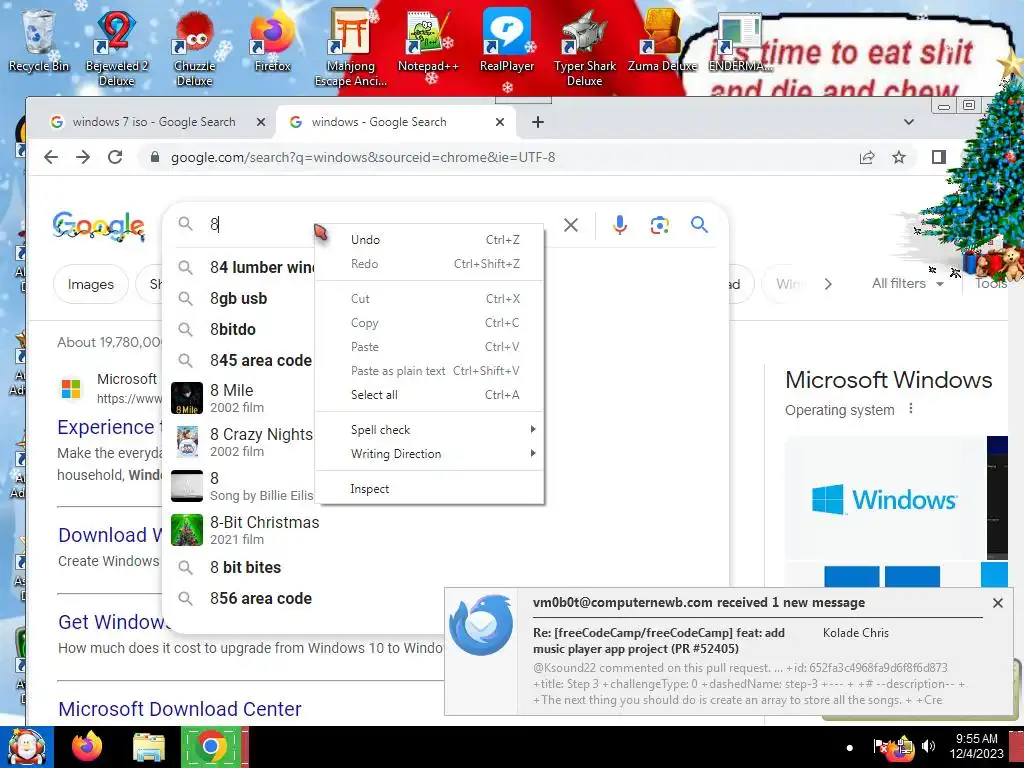Open Thunderbird freeCodeCamp message notification
Screen dimensions: 1024x768
tap(728, 652)
